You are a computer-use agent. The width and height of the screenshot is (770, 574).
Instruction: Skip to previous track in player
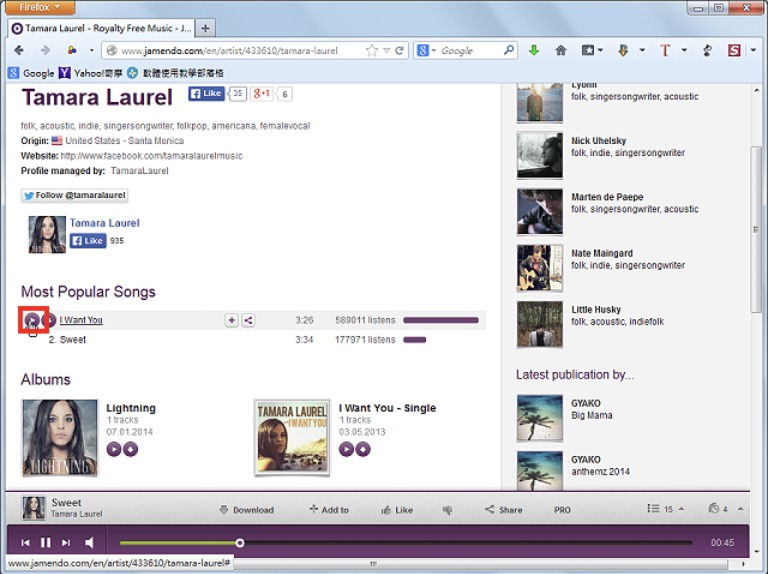point(26,543)
